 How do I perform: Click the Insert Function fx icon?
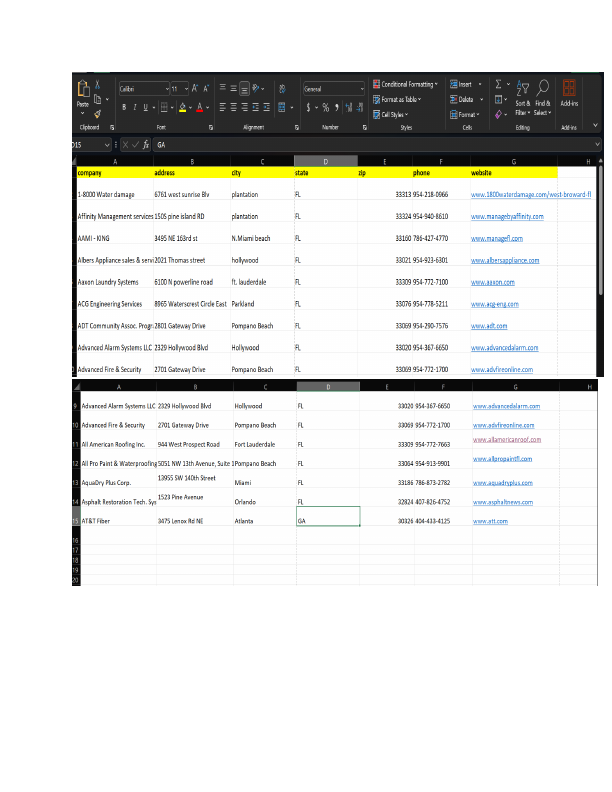(146, 145)
